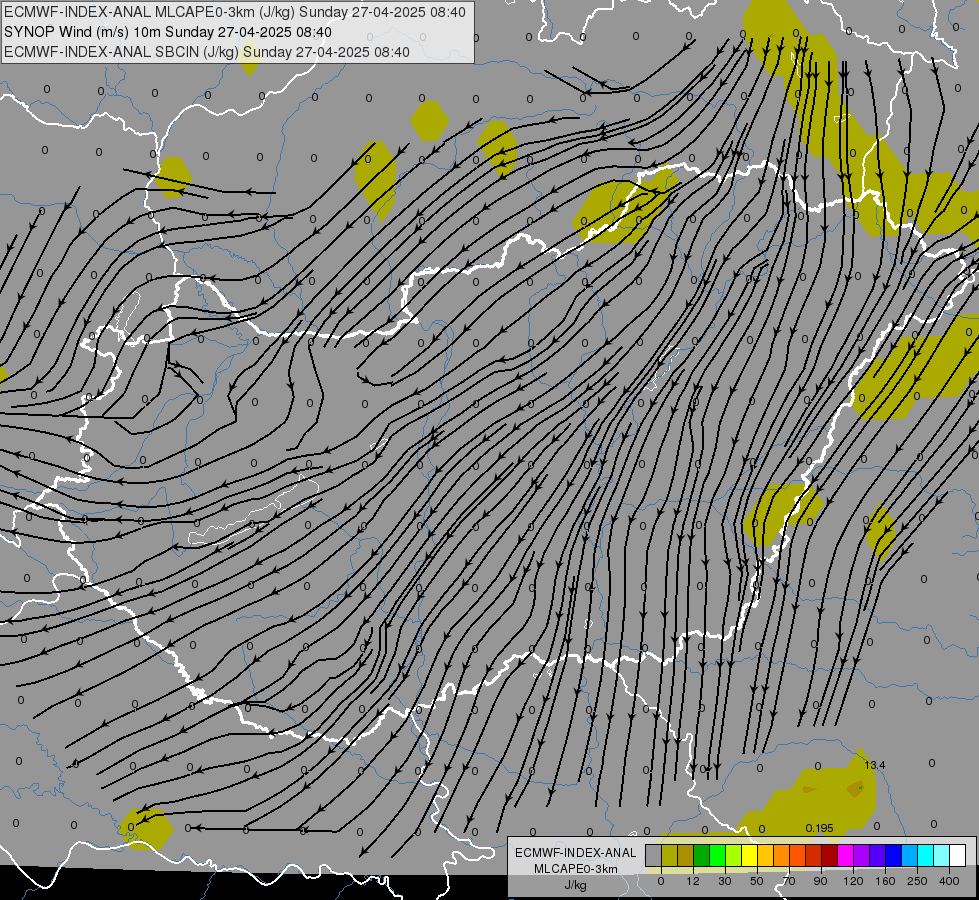Click the 0.195 value on the map
This screenshot has width=979, height=900.
click(819, 828)
